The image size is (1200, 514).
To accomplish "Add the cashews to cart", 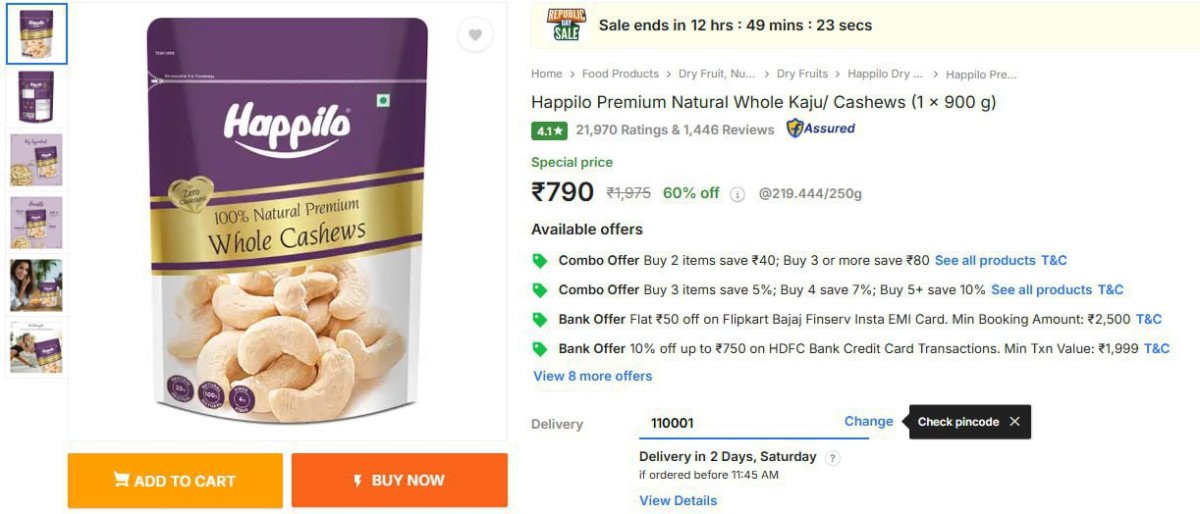I will pyautogui.click(x=175, y=481).
